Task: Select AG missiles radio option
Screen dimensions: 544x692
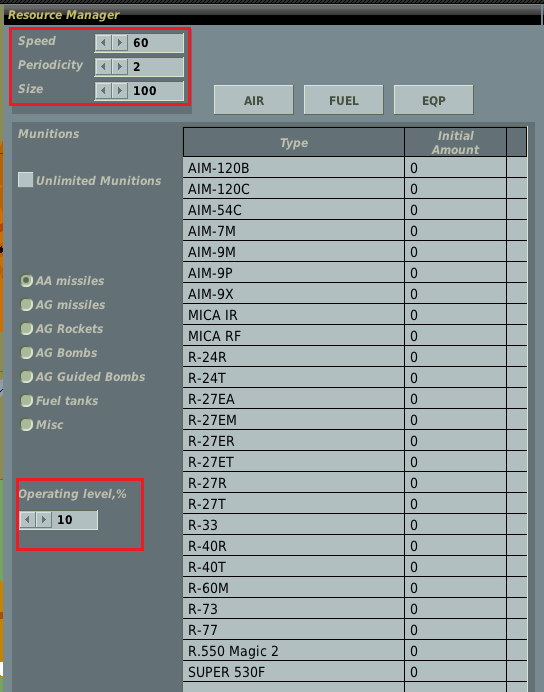Action: pyautogui.click(x=26, y=305)
